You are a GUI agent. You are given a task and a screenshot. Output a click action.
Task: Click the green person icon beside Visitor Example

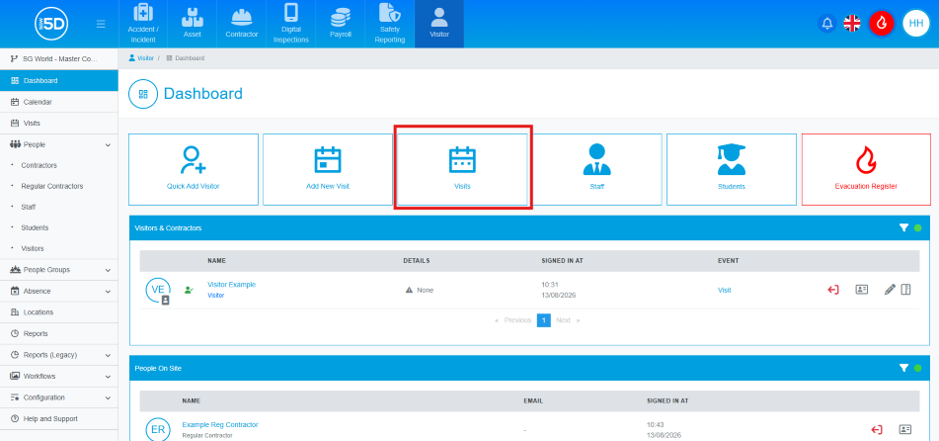[x=189, y=290]
